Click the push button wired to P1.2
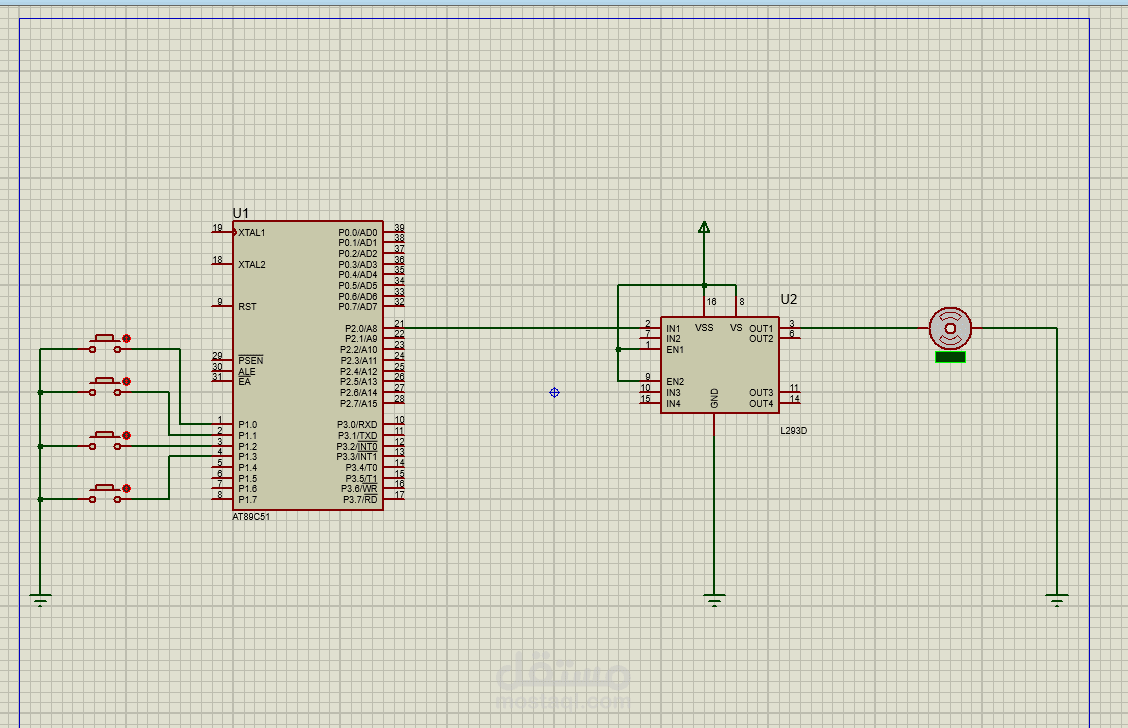 click(x=105, y=440)
